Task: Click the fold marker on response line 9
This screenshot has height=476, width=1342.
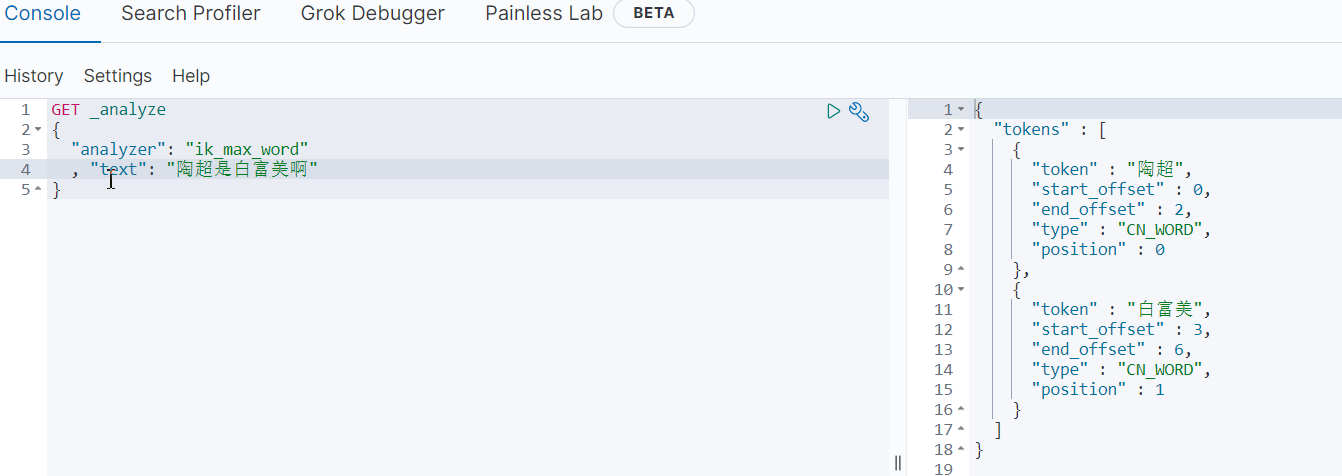Action: 961,270
